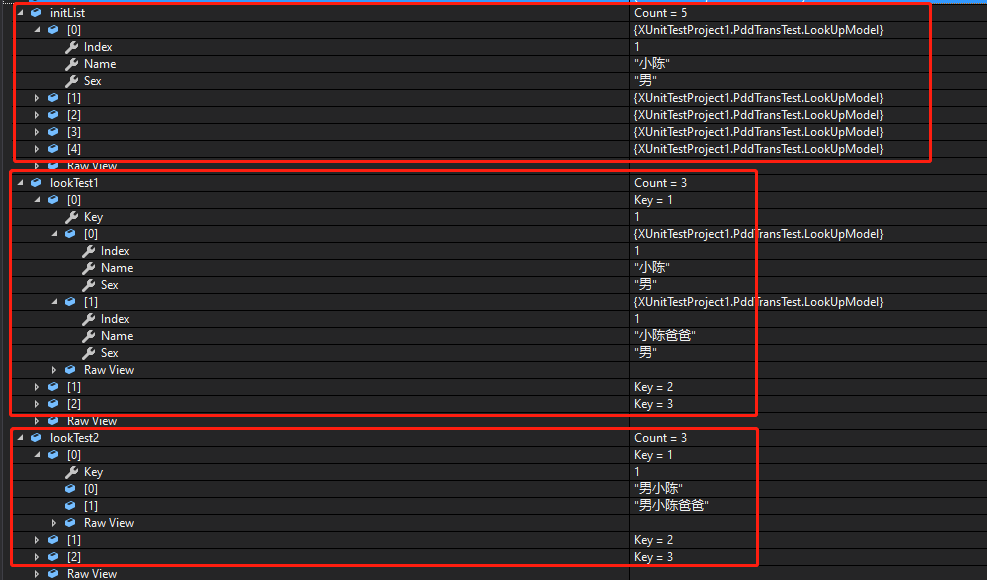Click the object icon beside initList element [4]
The width and height of the screenshot is (987, 580).
(52, 148)
